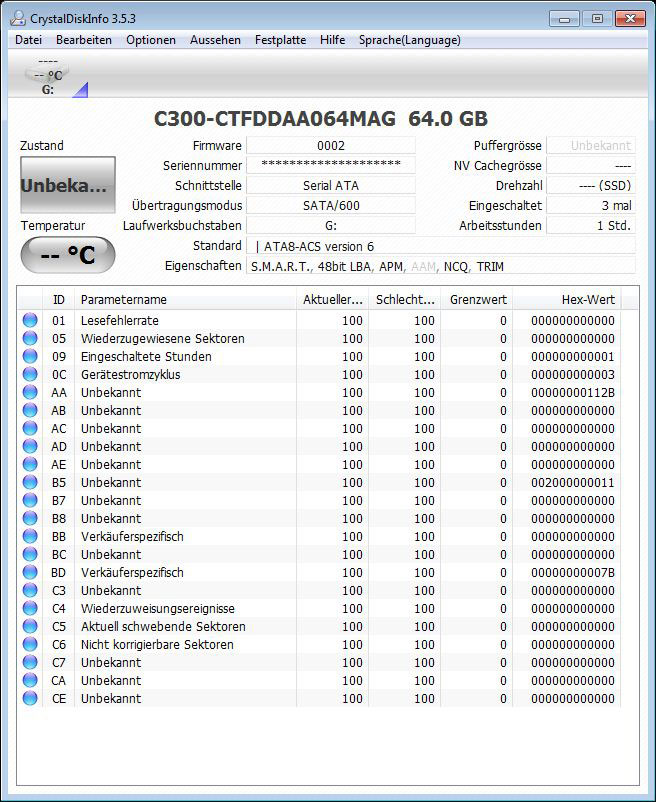Open the Festplatte menu
This screenshot has height=802, width=656.
(x=280, y=40)
